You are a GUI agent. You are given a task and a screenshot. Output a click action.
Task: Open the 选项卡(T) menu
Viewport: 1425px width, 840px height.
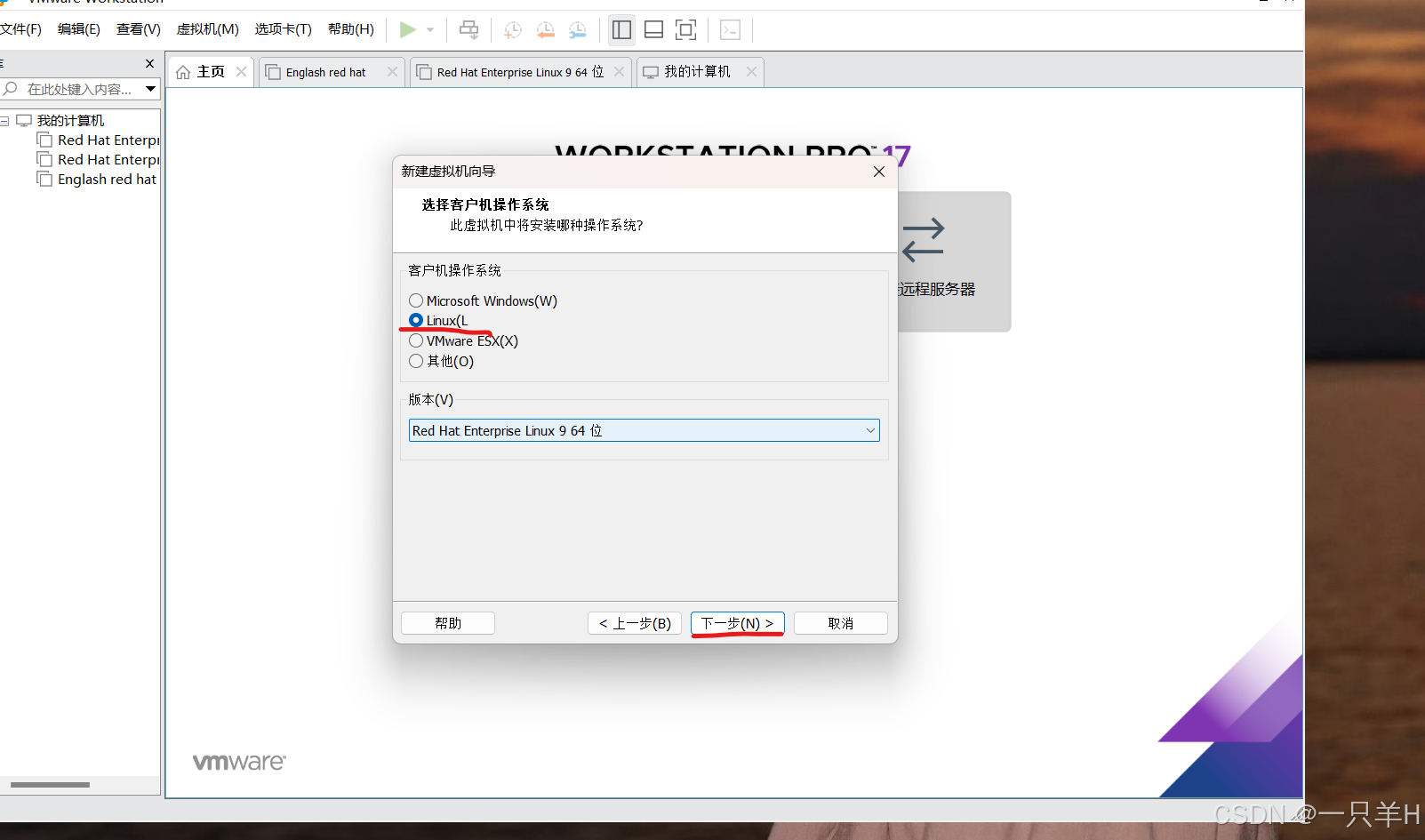(284, 29)
